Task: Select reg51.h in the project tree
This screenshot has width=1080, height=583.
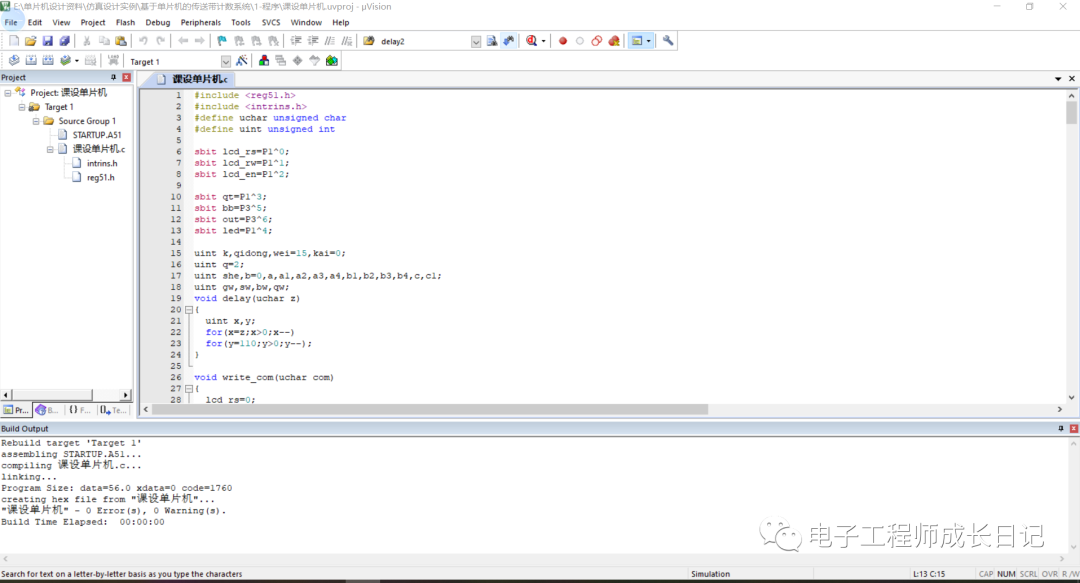Action: [x=100, y=177]
